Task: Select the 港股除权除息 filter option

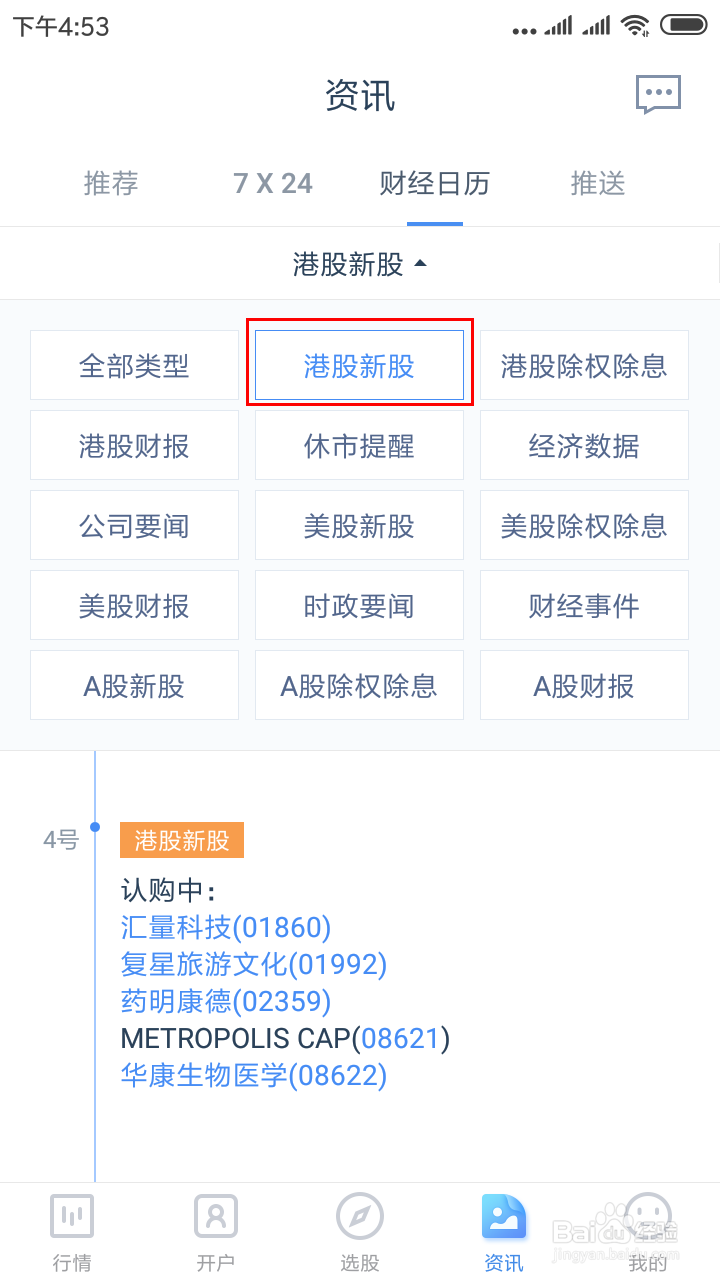Action: [x=584, y=366]
